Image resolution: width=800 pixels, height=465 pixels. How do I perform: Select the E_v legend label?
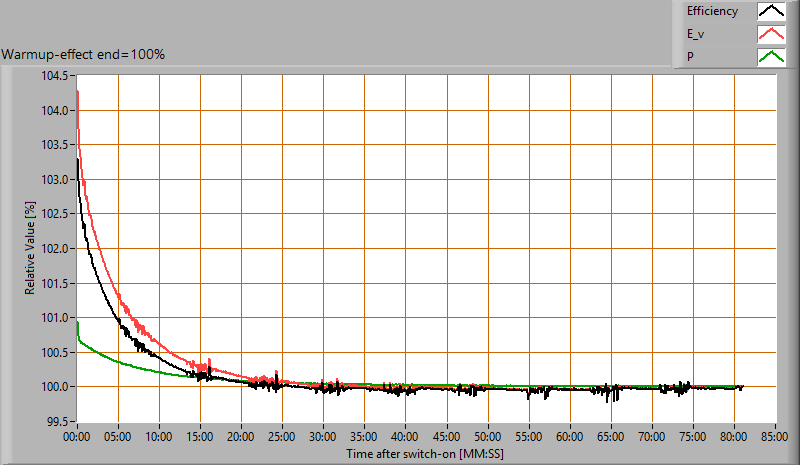tap(697, 35)
